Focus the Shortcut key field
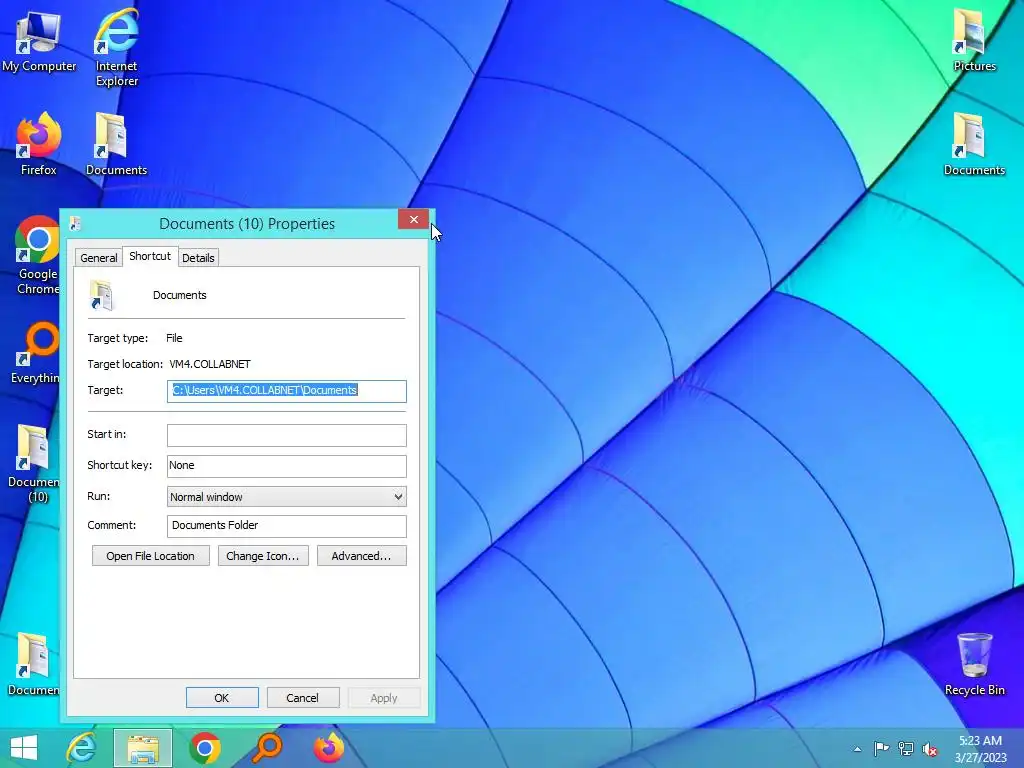This screenshot has height=768, width=1024. [287, 466]
